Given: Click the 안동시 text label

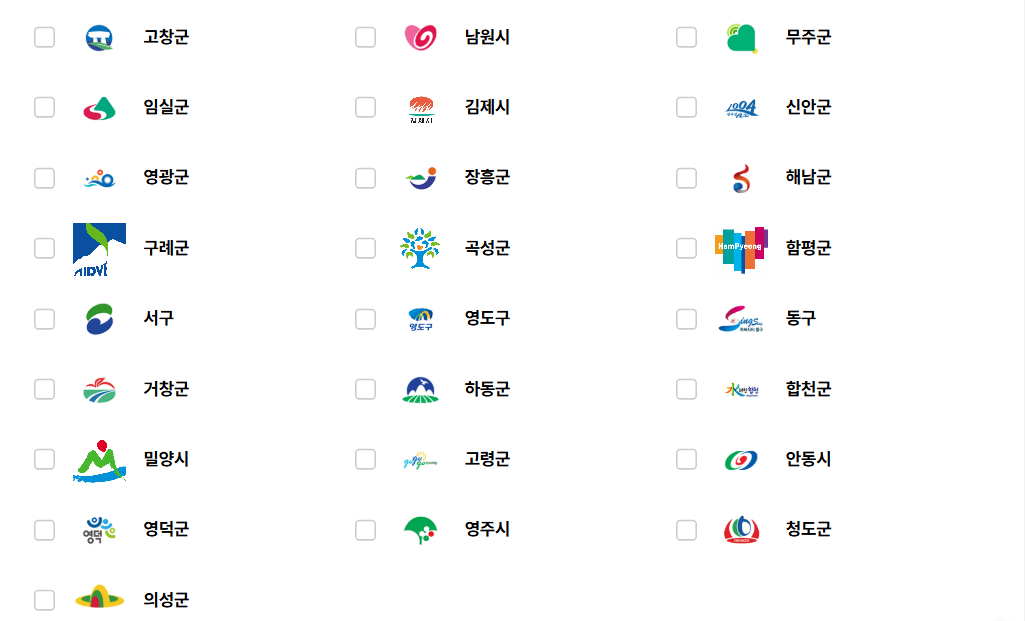Looking at the screenshot, I should tap(808, 460).
